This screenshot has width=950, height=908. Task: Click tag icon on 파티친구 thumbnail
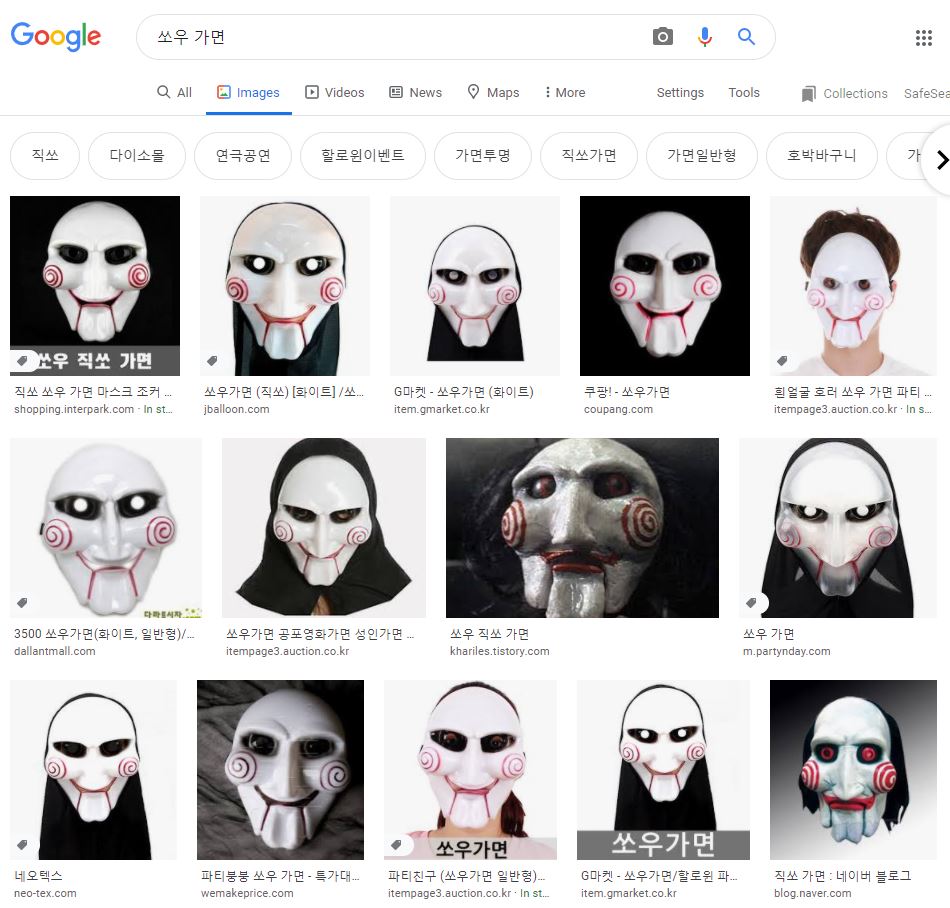tap(396, 844)
